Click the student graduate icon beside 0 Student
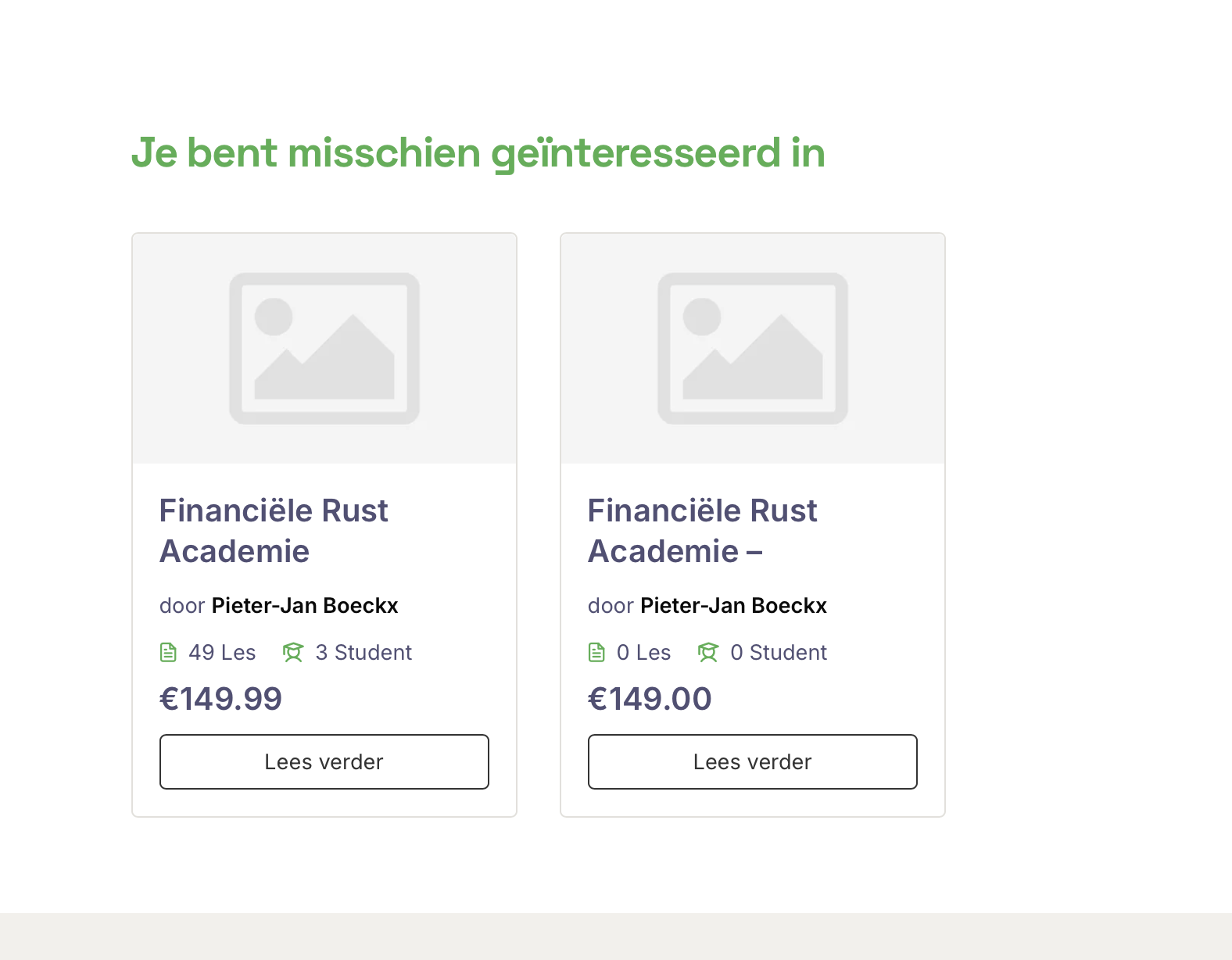 708,652
